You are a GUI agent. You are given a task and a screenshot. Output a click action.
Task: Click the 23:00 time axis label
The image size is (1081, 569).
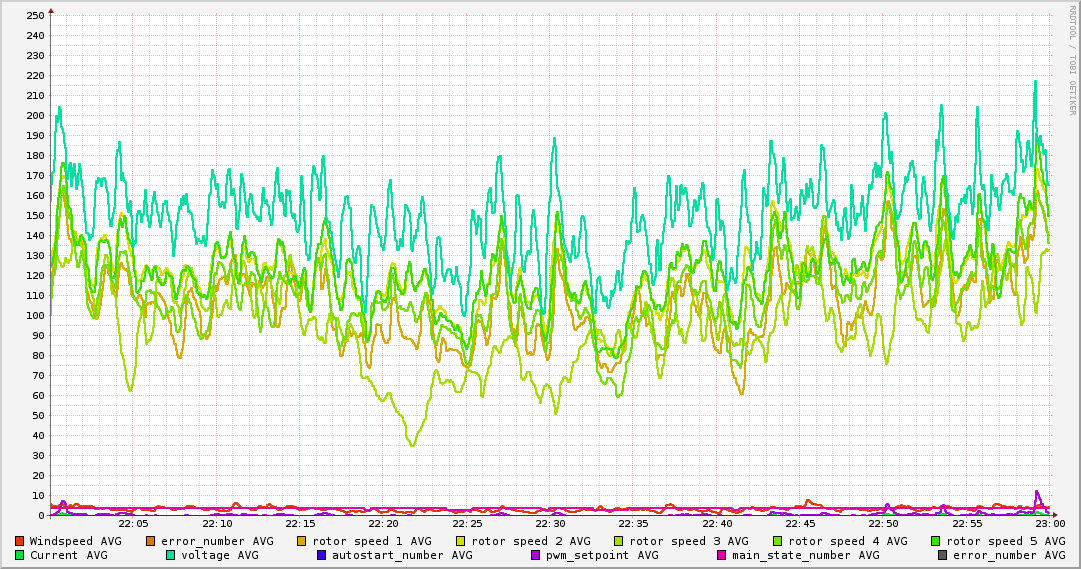click(x=1050, y=523)
